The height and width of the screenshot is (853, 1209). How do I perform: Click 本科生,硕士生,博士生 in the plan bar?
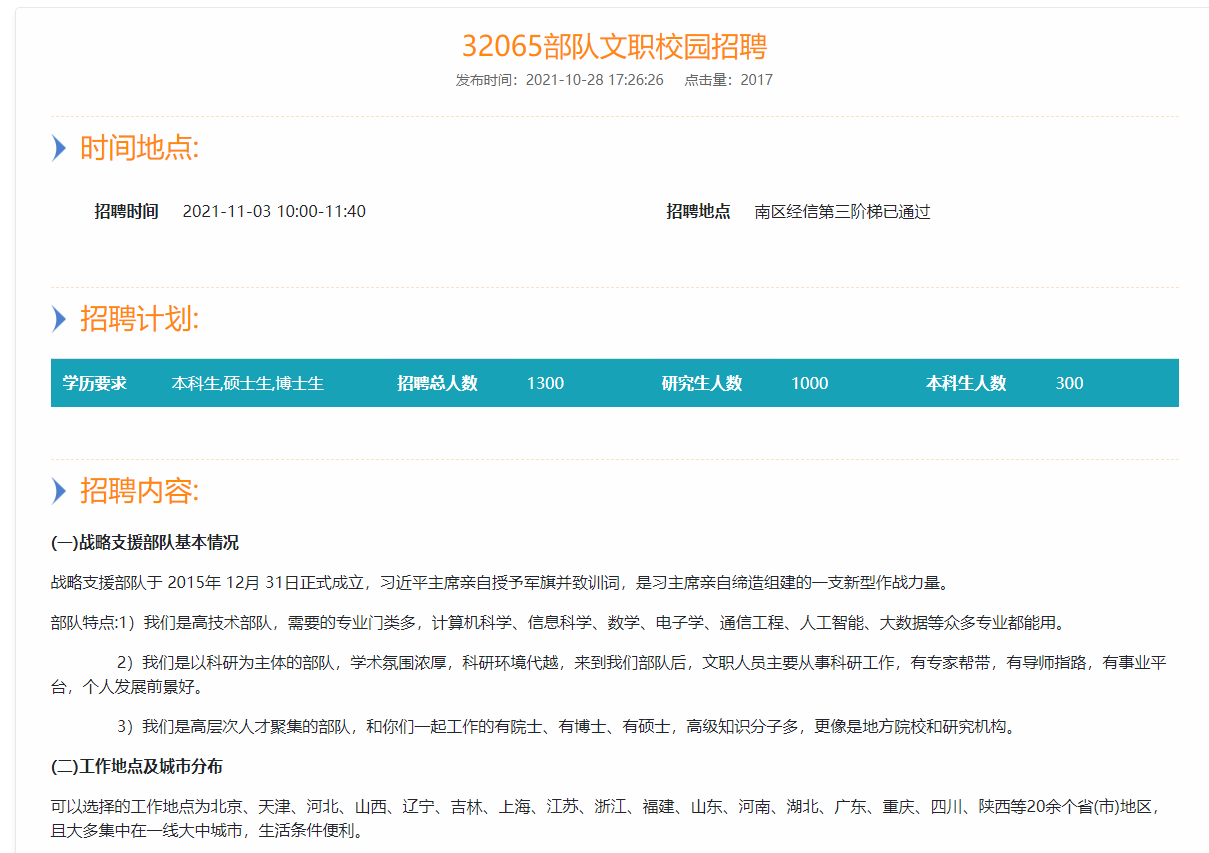(247, 383)
